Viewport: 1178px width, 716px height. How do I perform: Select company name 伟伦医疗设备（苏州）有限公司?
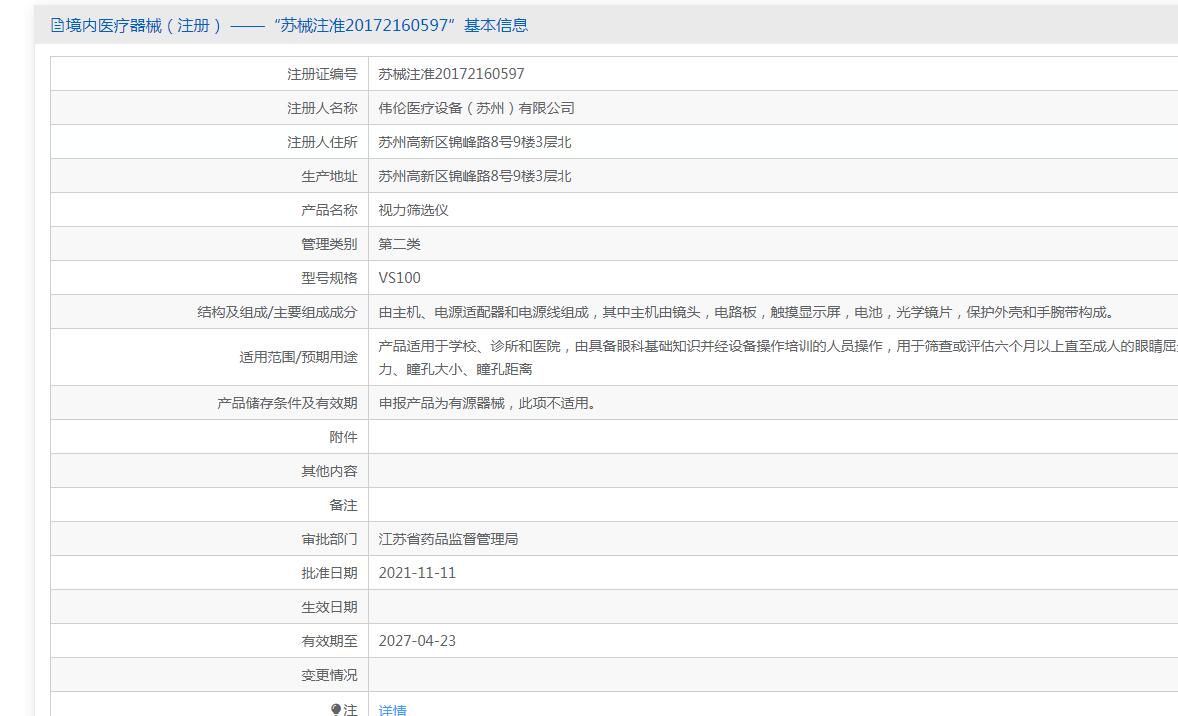point(476,107)
